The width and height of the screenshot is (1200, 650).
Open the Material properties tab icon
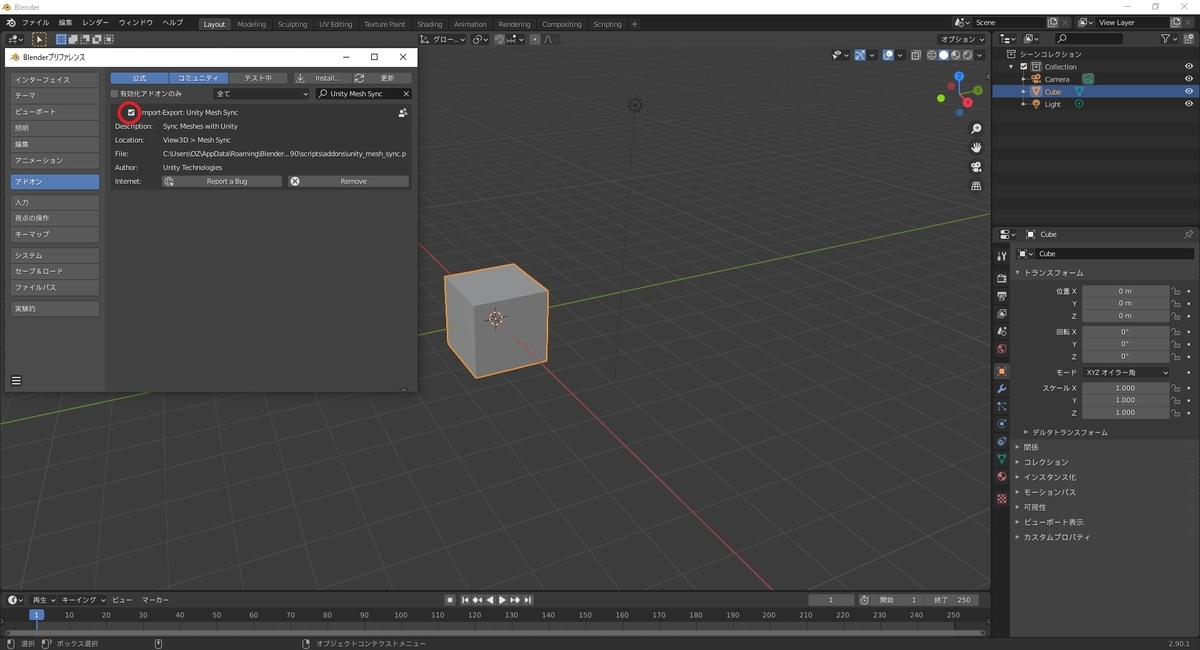[1002, 476]
